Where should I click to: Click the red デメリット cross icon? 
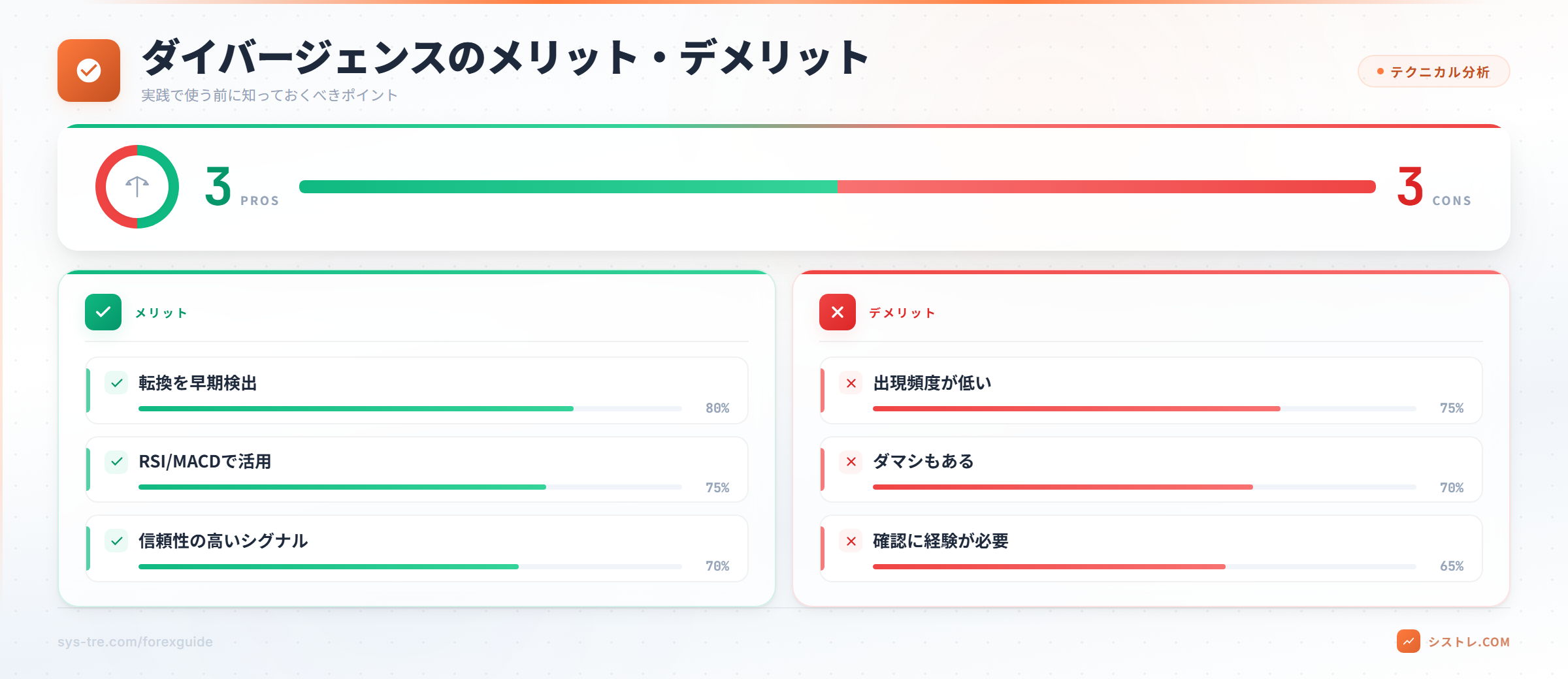pyautogui.click(x=838, y=312)
